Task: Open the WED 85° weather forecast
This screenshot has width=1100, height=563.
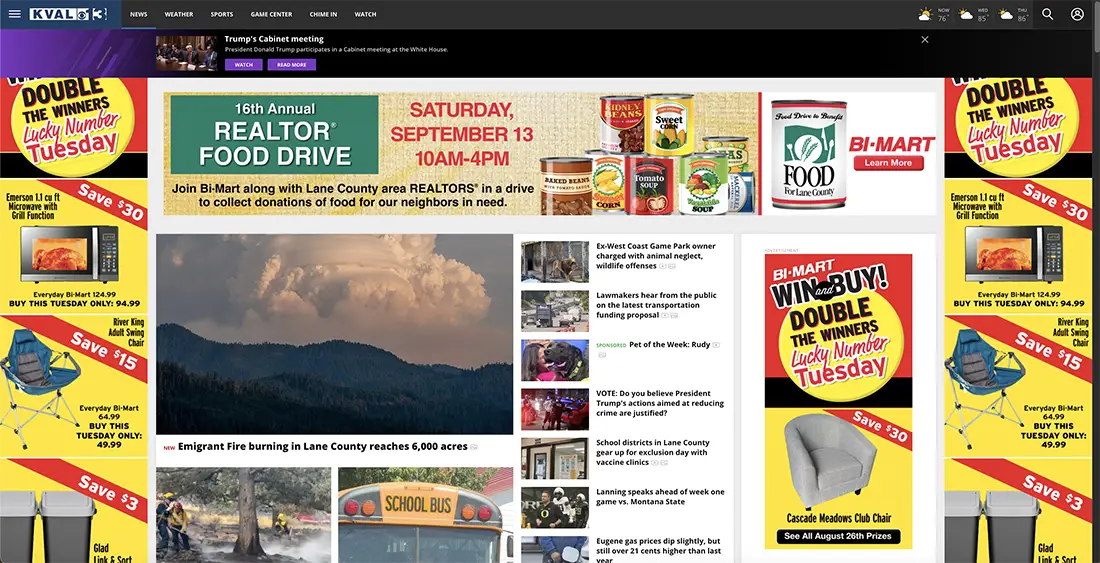Action: coord(974,14)
